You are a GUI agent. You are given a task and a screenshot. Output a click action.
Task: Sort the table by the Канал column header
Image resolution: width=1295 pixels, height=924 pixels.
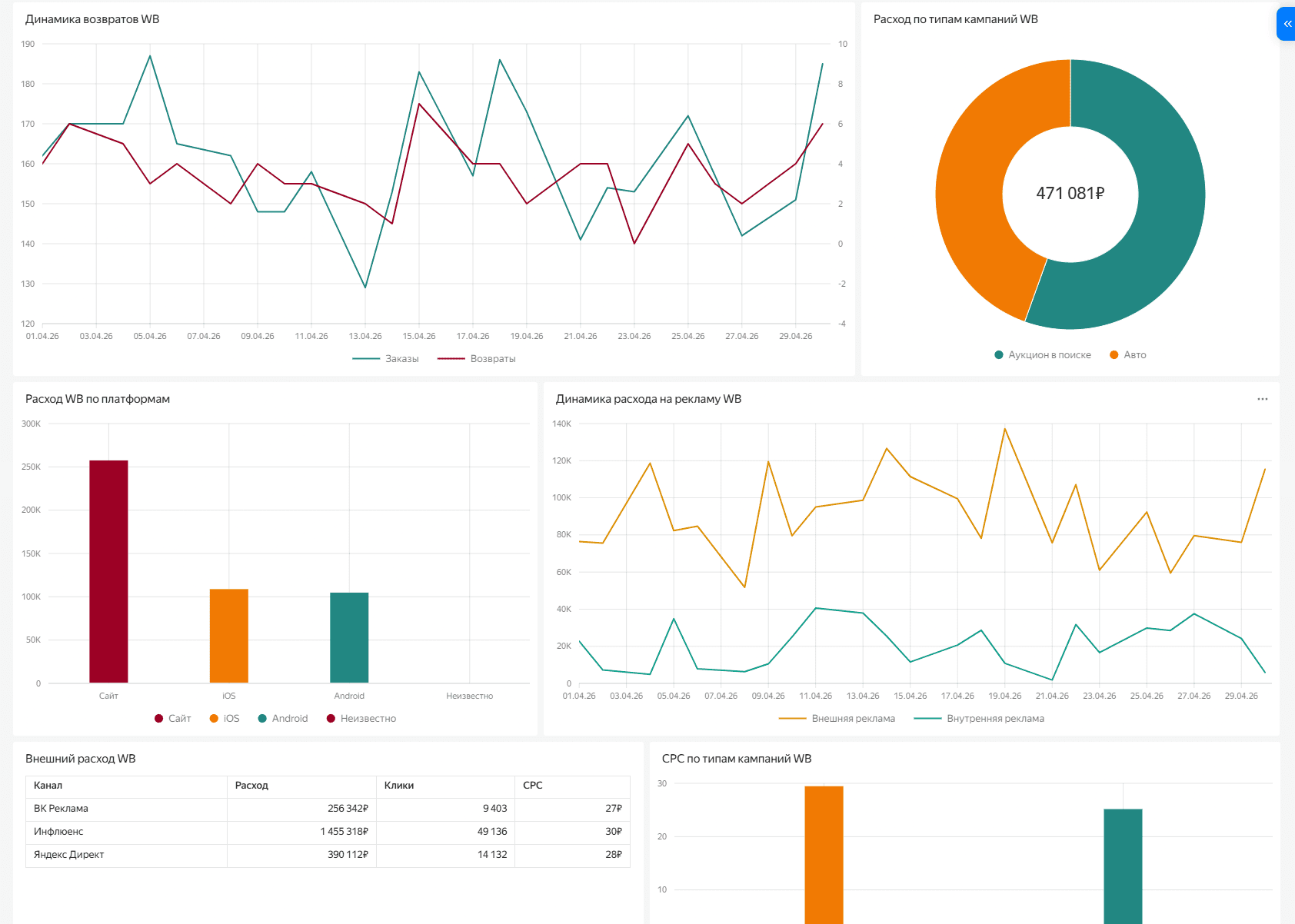point(126,786)
